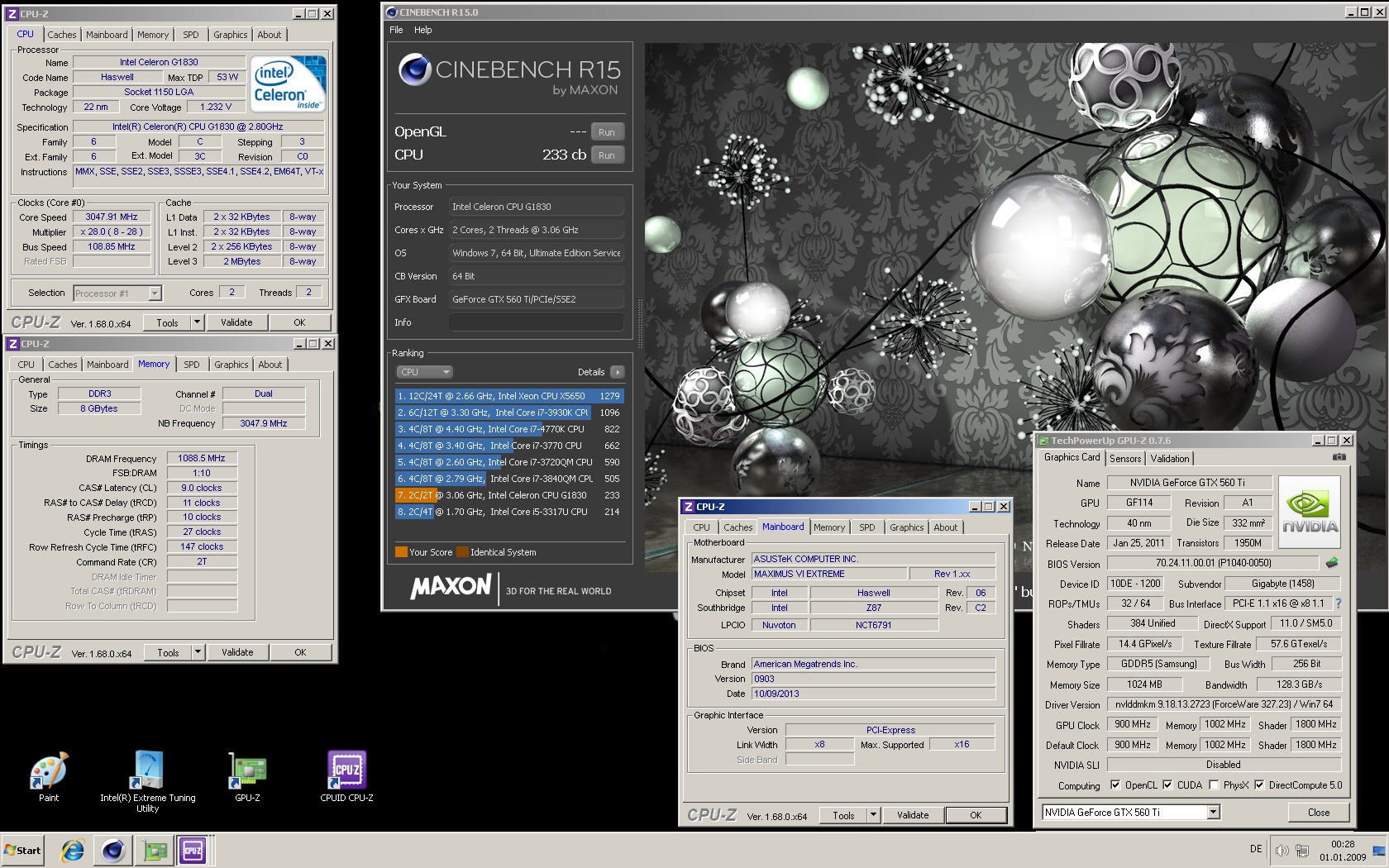Click the Info input field in Cinebench
1389x868 pixels.
tap(536, 322)
